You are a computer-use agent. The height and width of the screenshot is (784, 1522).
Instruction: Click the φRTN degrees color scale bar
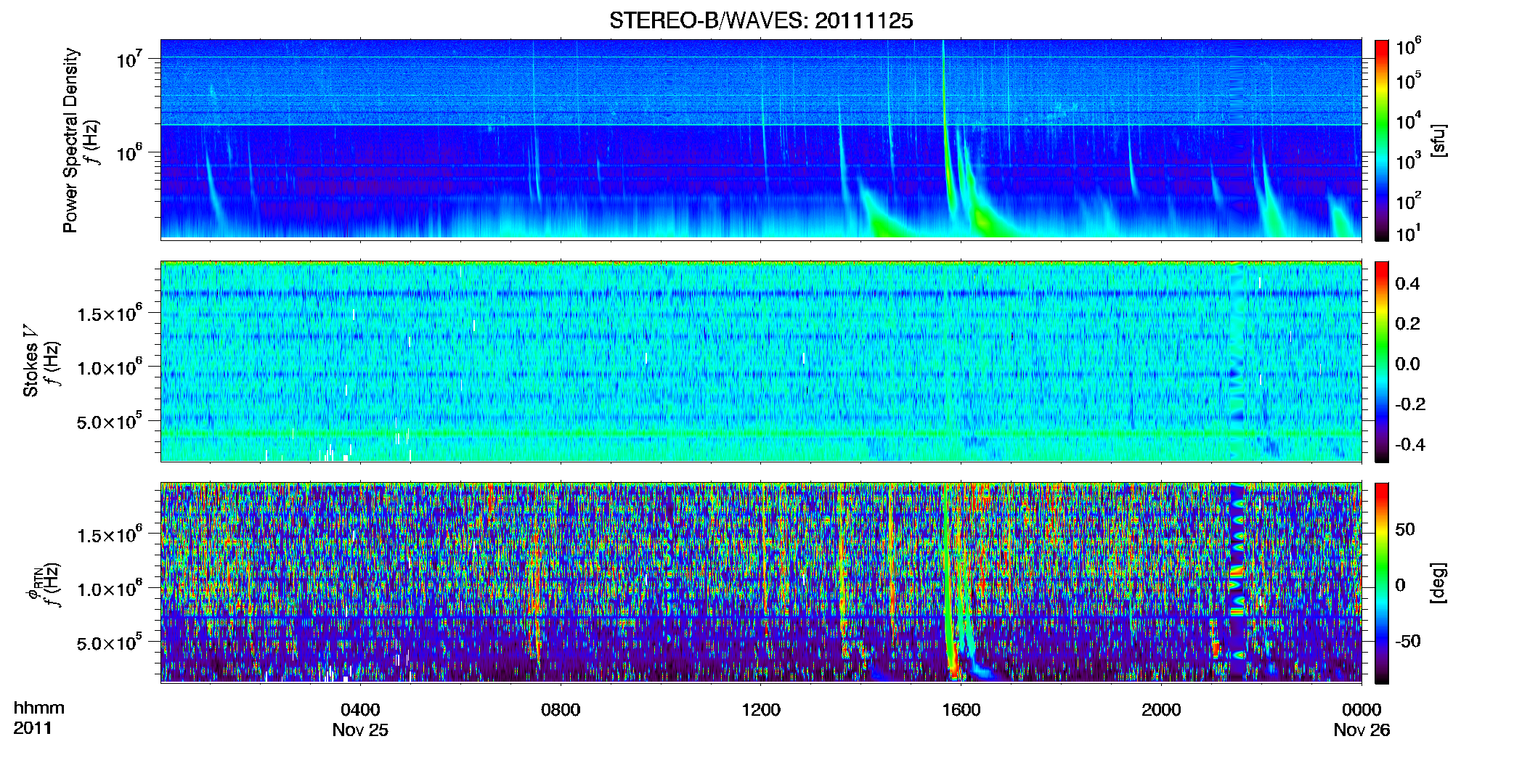tap(1382, 583)
